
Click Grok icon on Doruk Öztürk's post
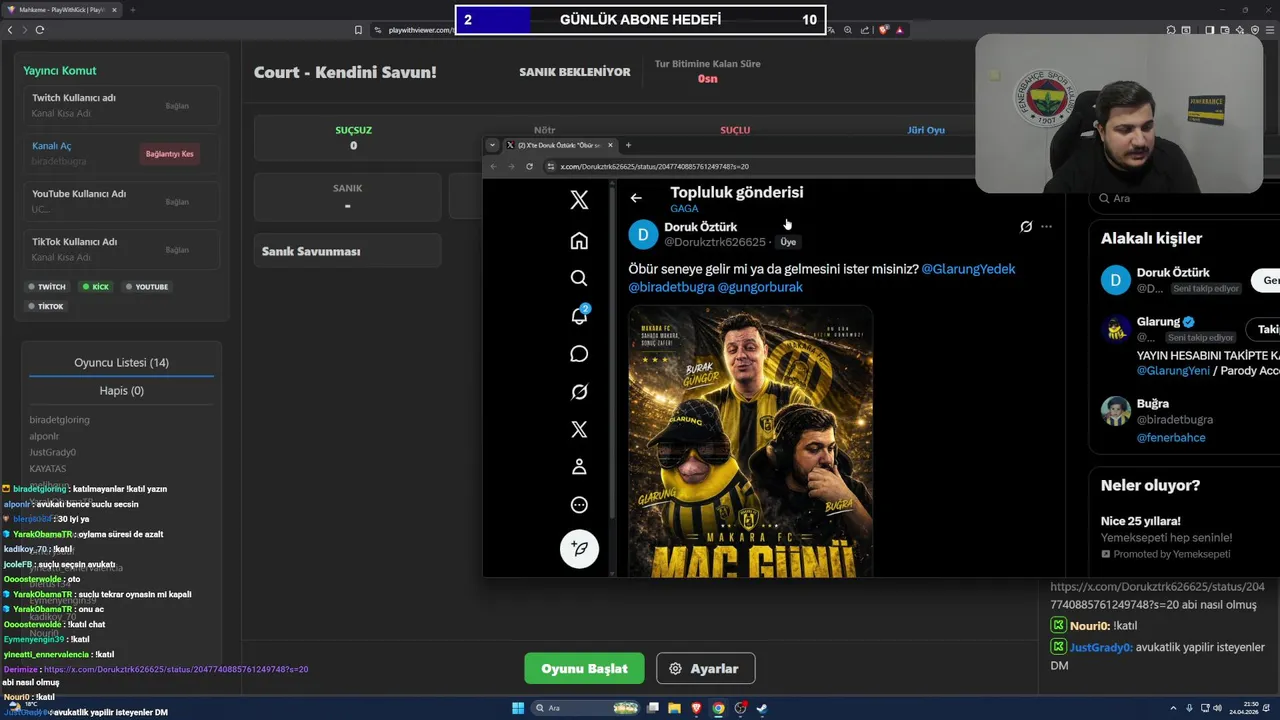coord(1026,227)
